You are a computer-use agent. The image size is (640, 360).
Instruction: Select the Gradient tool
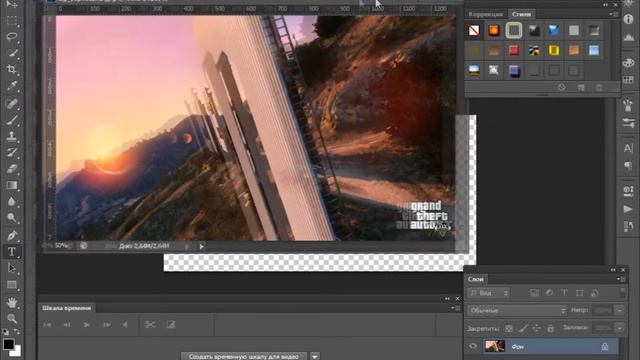pyautogui.click(x=12, y=185)
